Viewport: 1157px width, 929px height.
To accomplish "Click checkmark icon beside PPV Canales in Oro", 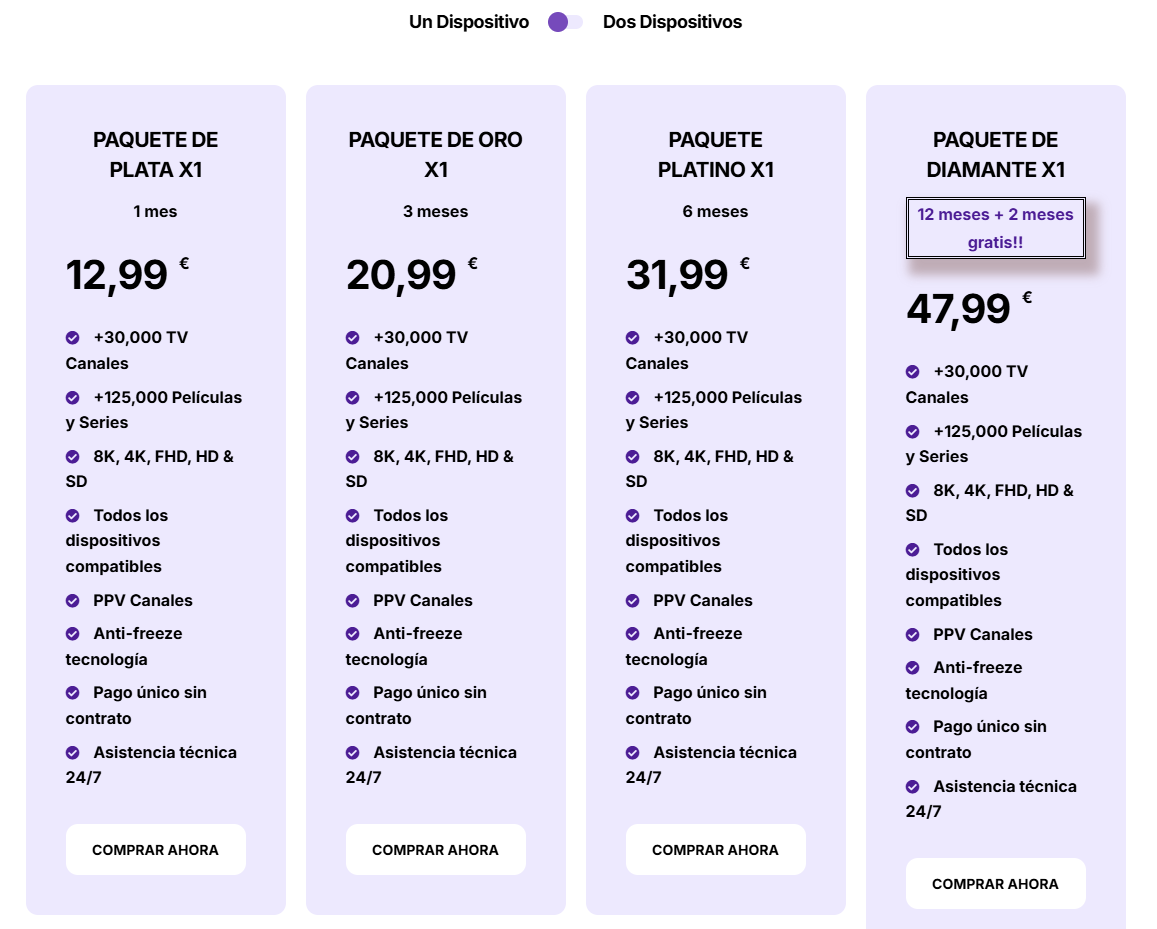I will [x=353, y=601].
